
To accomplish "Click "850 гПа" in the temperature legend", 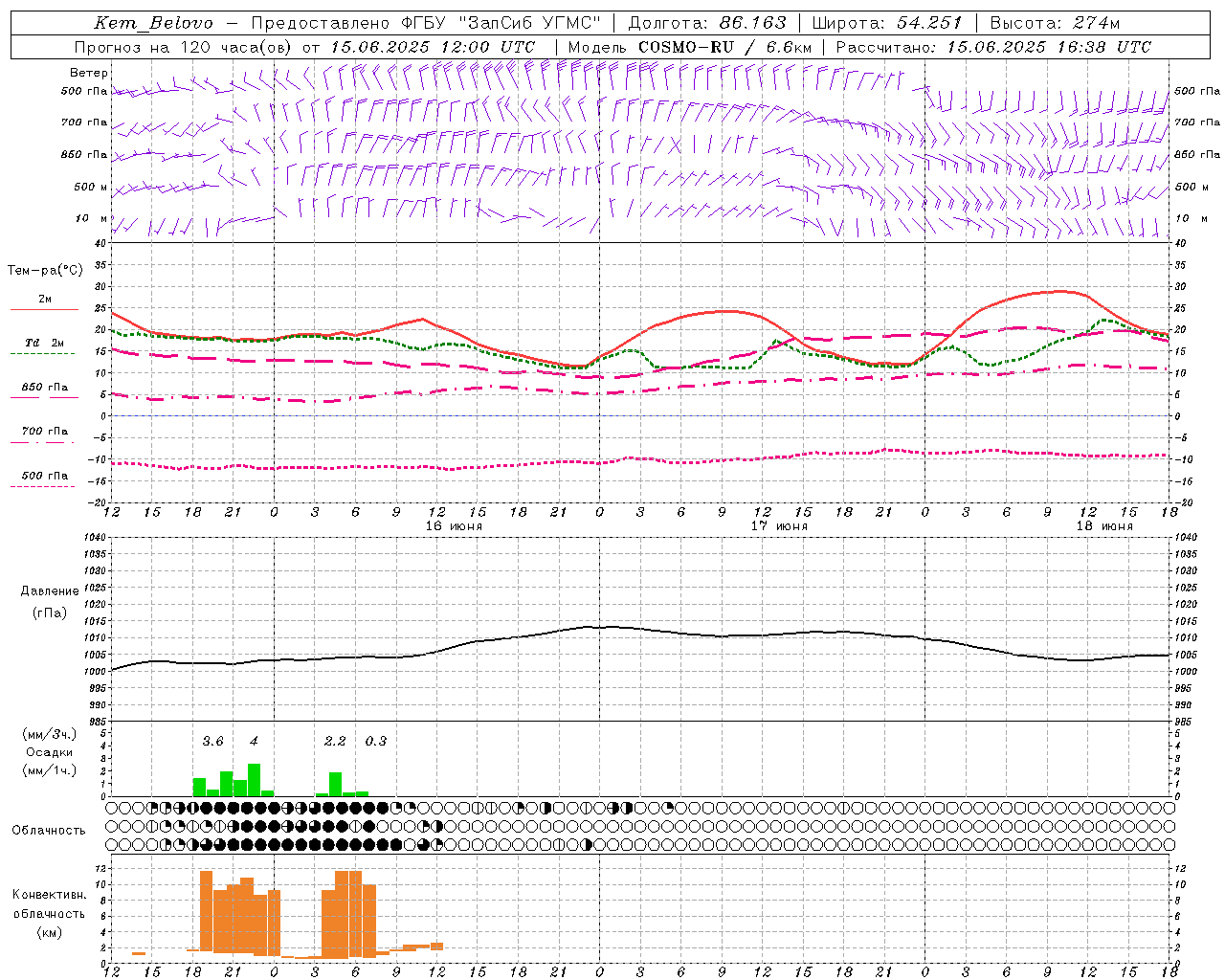I will 45,388.
